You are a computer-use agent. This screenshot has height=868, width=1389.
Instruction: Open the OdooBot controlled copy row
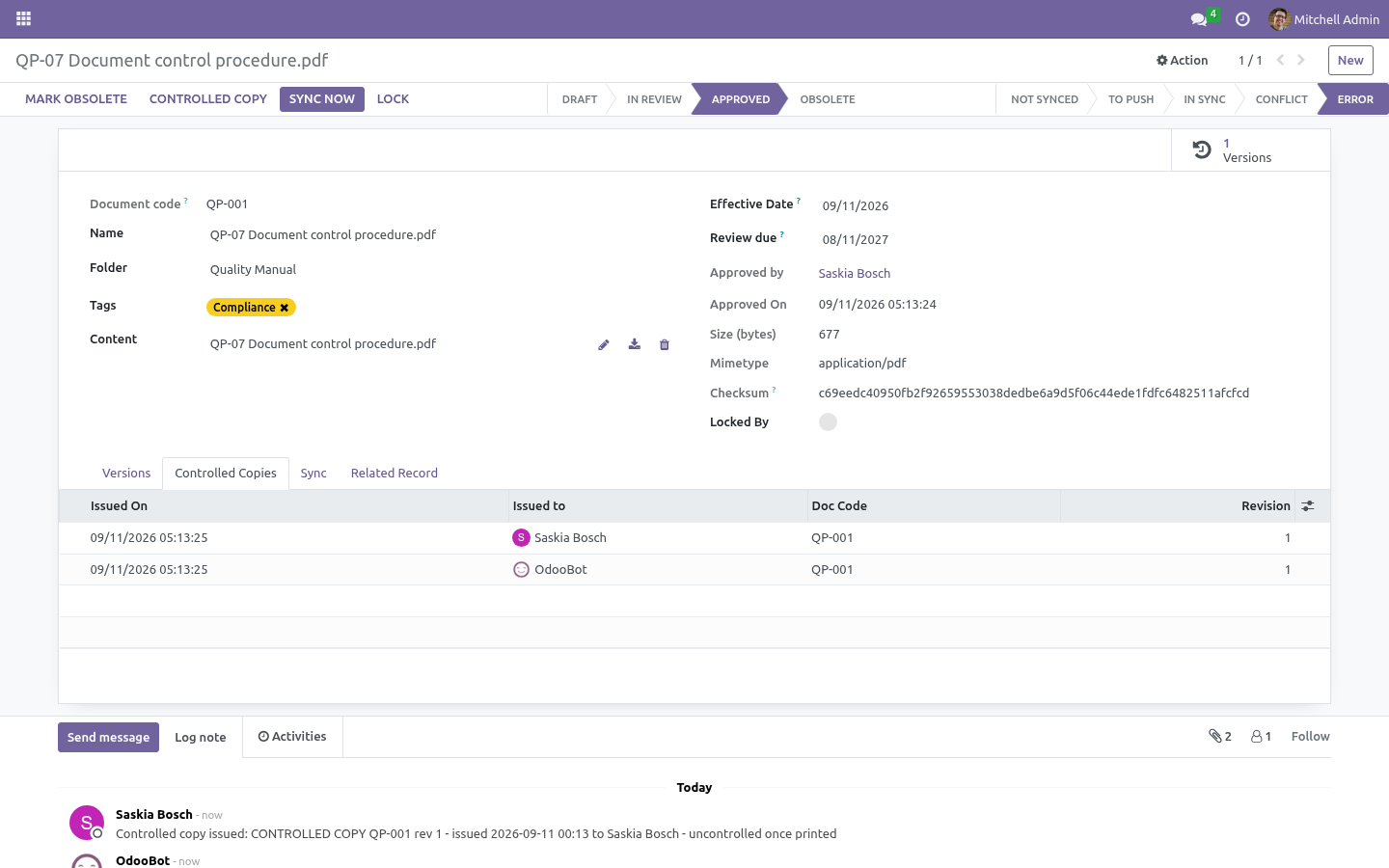pyautogui.click(x=694, y=569)
